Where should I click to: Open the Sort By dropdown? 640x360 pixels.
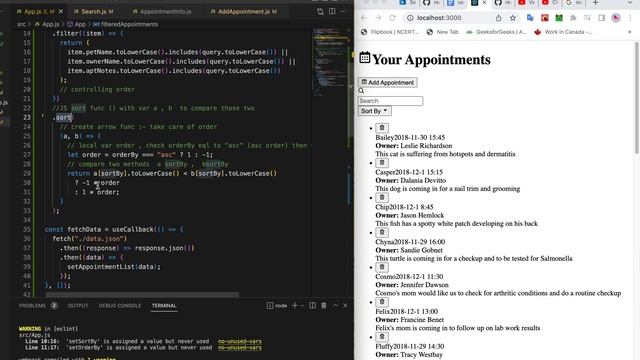(374, 111)
